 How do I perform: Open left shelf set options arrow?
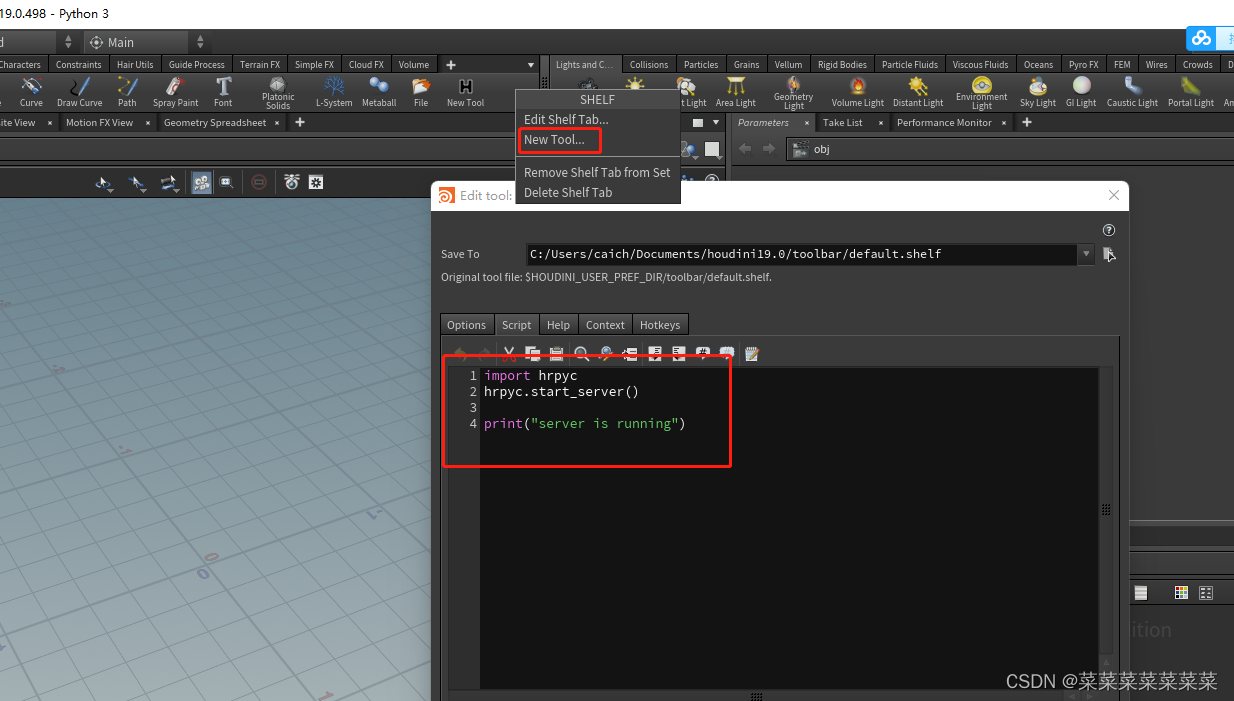(x=531, y=65)
